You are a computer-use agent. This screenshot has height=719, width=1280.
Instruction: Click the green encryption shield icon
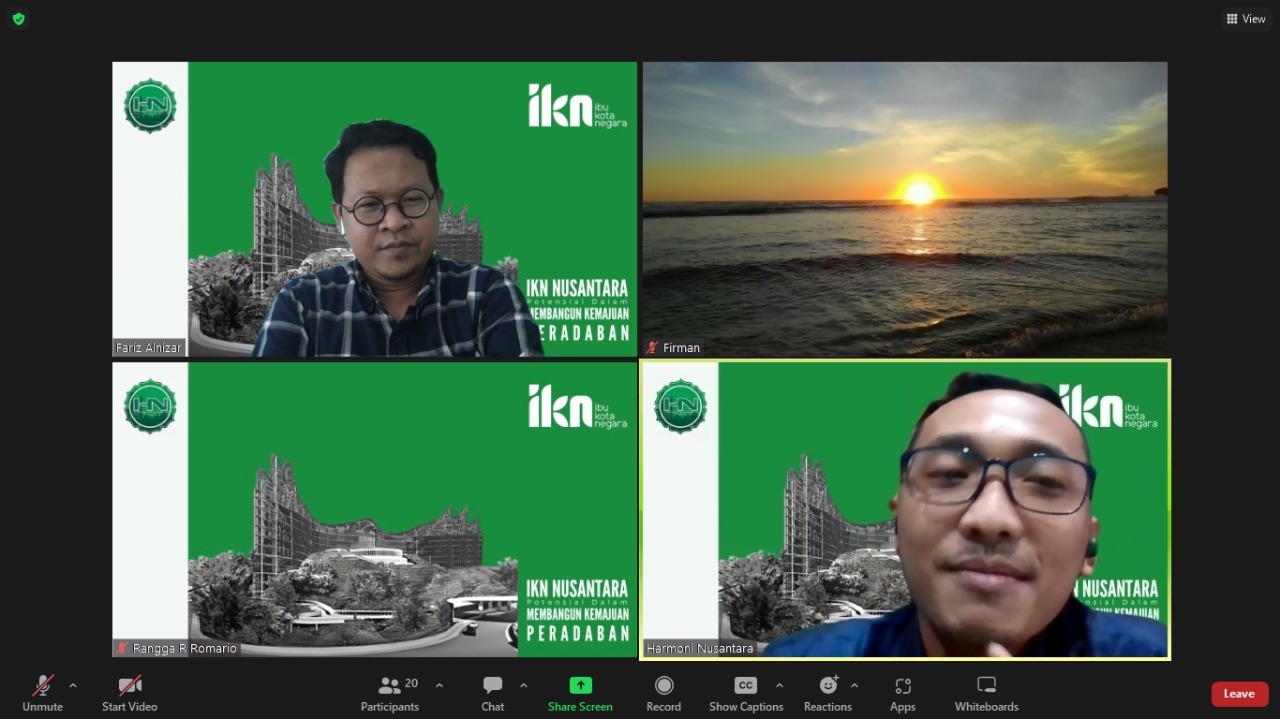18,19
